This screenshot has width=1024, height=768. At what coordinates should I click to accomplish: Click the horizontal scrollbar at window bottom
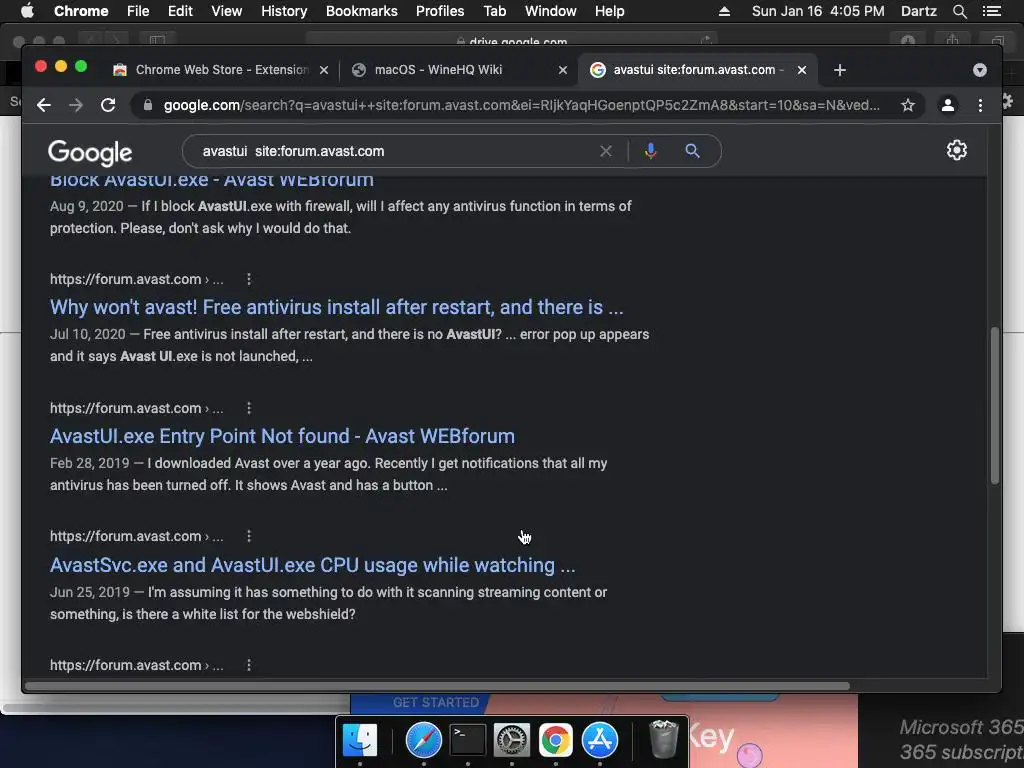pos(438,686)
